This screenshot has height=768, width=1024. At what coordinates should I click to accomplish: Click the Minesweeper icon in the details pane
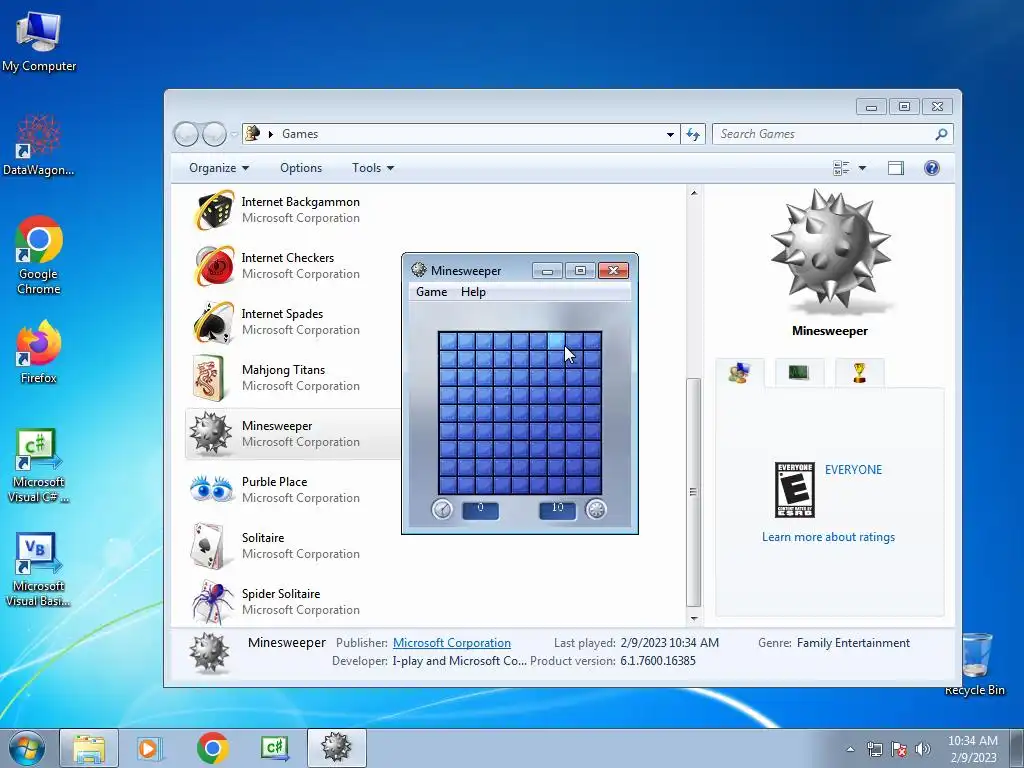(x=210, y=652)
